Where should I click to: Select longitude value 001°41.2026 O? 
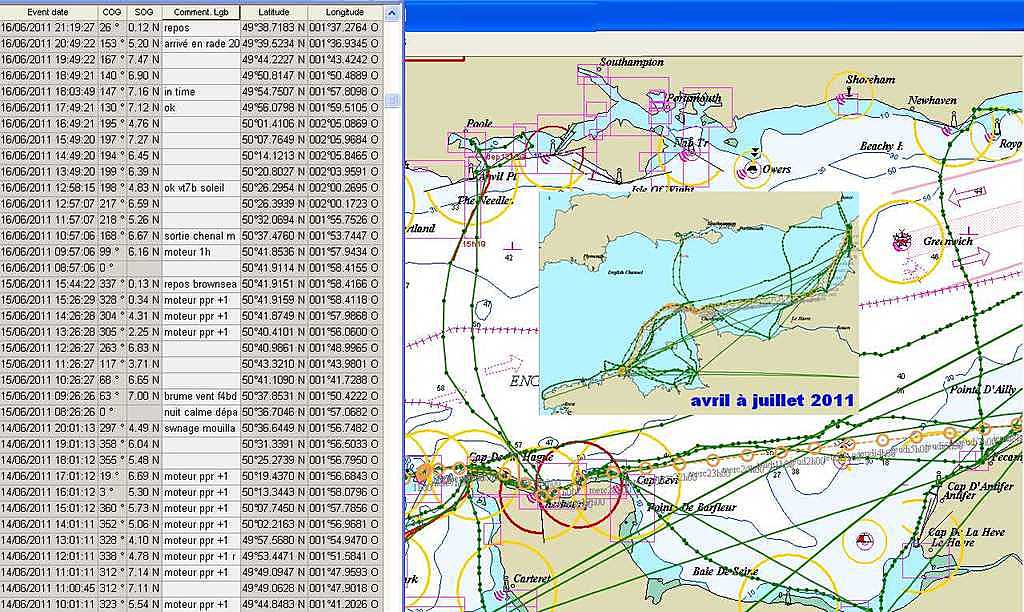point(344,604)
